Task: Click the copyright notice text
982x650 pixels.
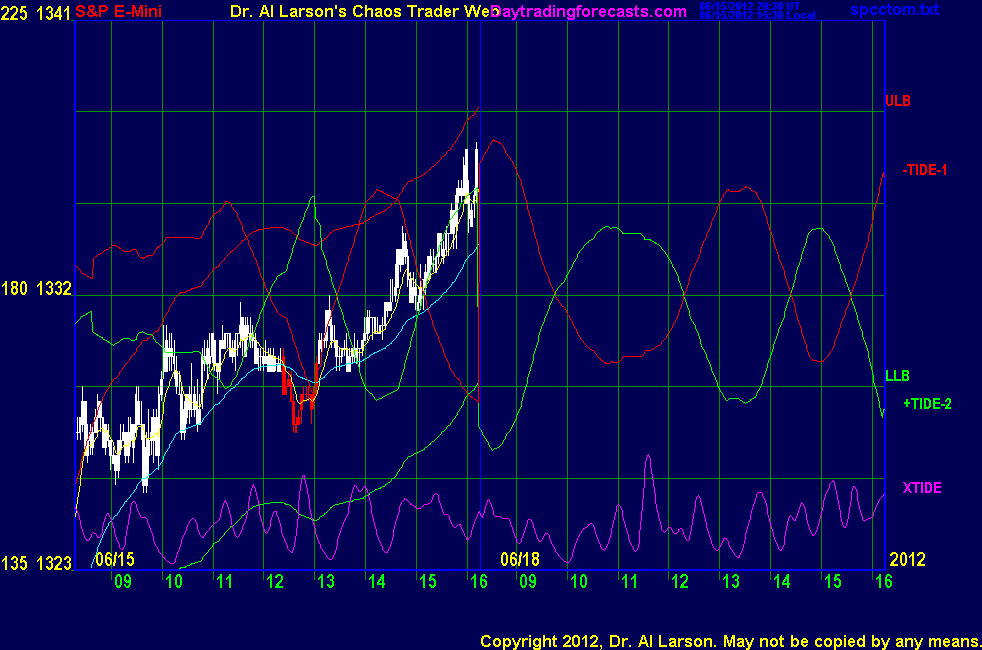Action: tap(729, 640)
